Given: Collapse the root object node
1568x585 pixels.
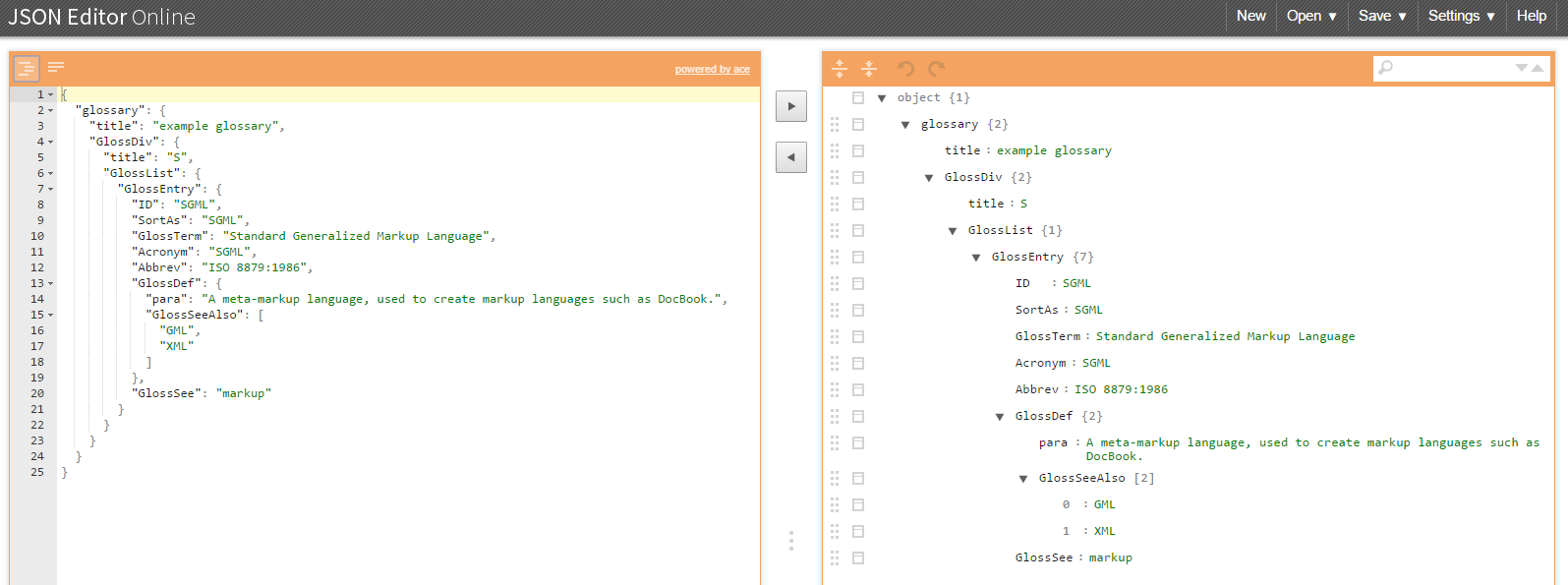Looking at the screenshot, I should point(882,98).
